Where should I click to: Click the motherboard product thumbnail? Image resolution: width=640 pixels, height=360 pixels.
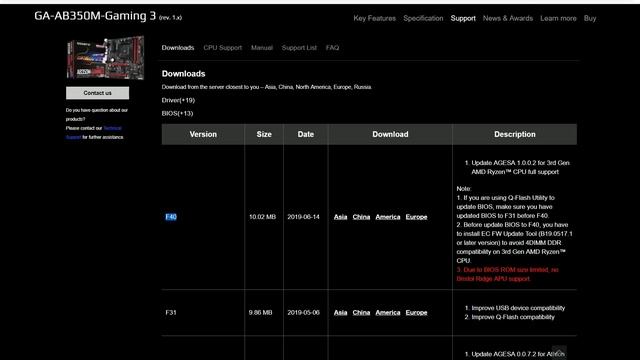pos(105,58)
